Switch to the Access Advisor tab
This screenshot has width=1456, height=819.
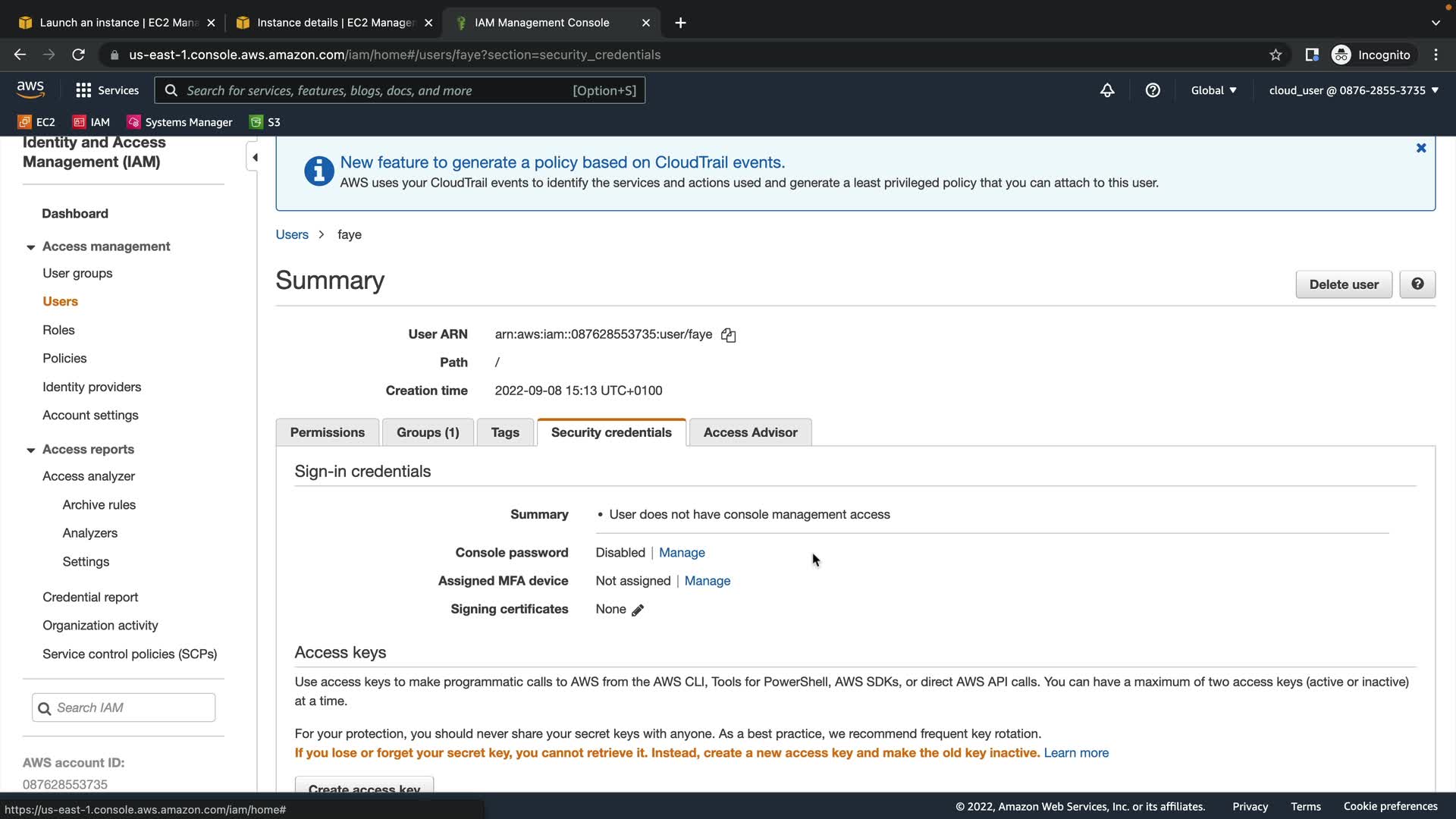click(750, 432)
